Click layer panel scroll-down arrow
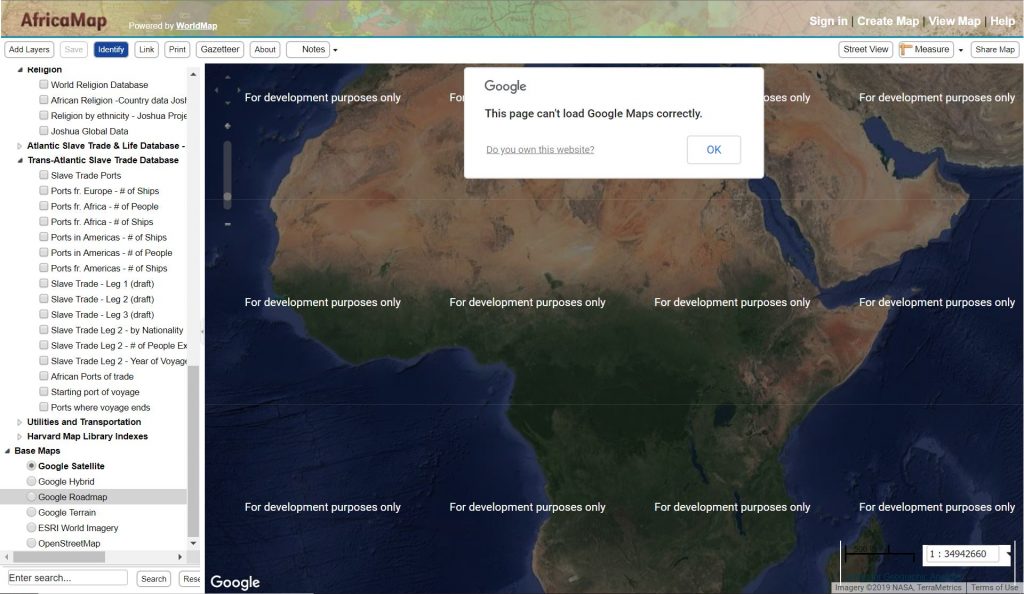The height and width of the screenshot is (594, 1024). coord(193,543)
